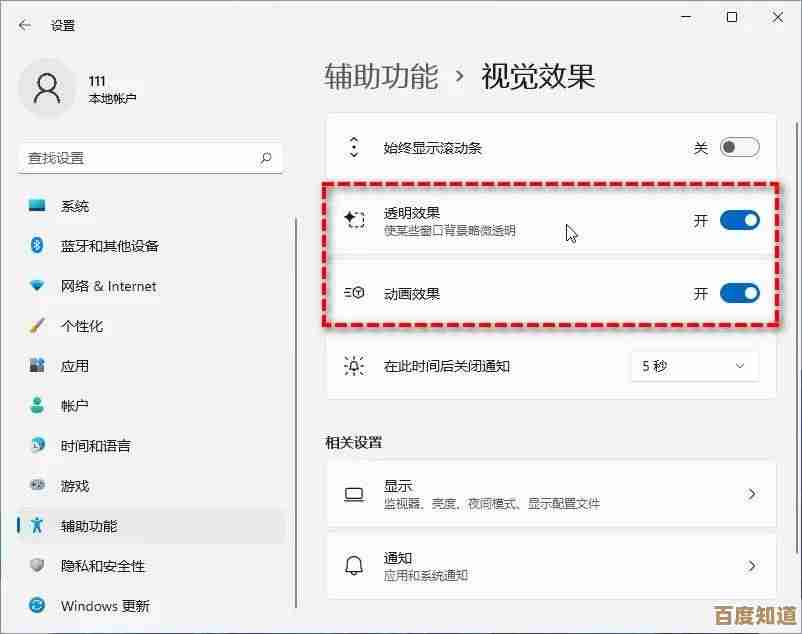Turn off 动画效果
The width and height of the screenshot is (802, 634).
pyautogui.click(x=739, y=293)
